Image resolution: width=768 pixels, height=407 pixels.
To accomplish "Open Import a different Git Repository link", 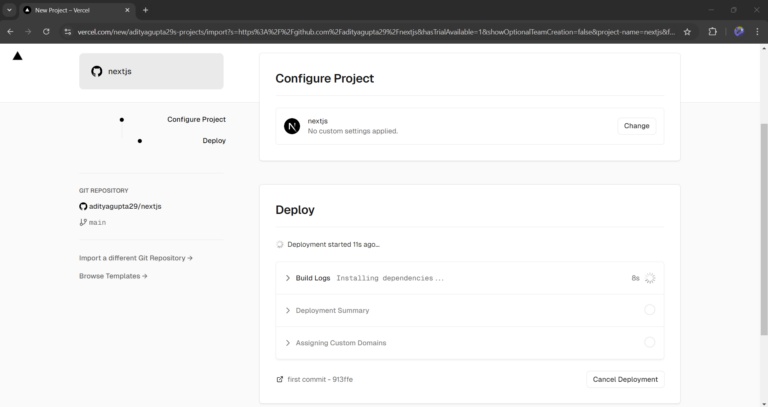I will [x=136, y=258].
